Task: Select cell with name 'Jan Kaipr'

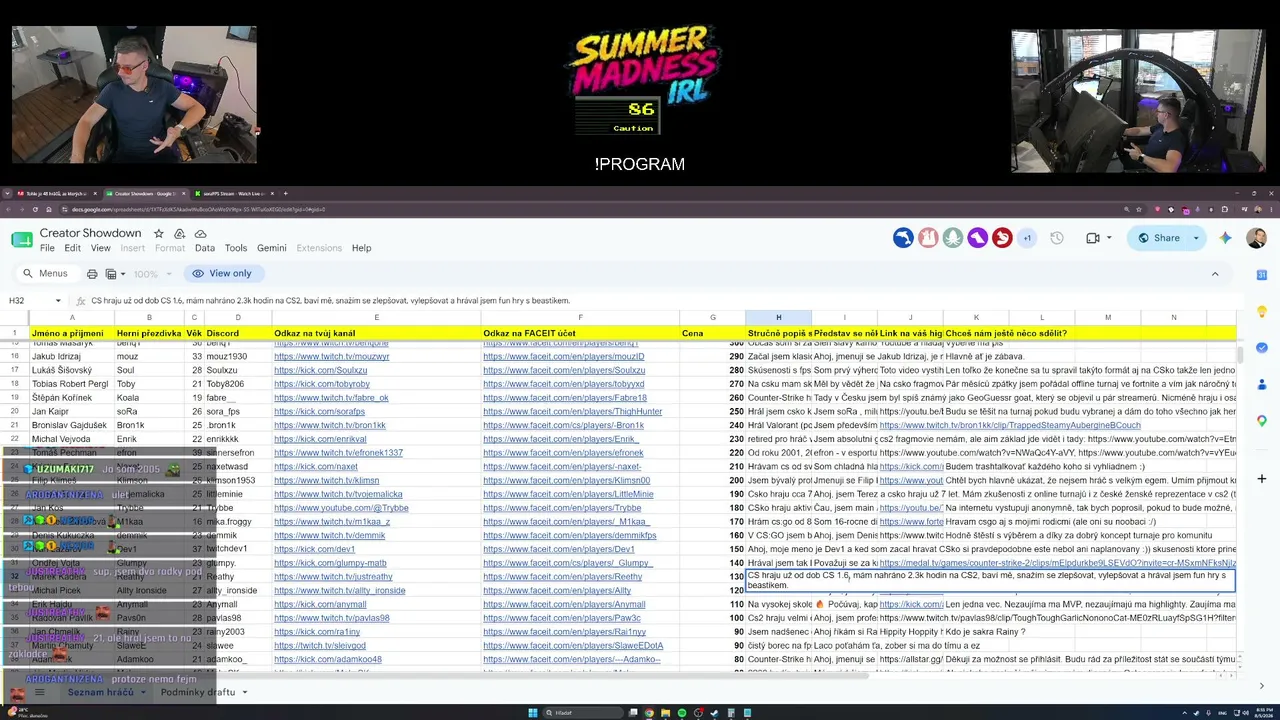Action: 72,412
